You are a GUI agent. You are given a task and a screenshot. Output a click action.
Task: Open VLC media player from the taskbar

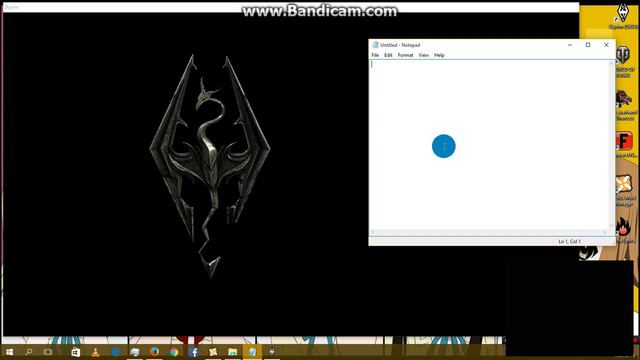95,352
